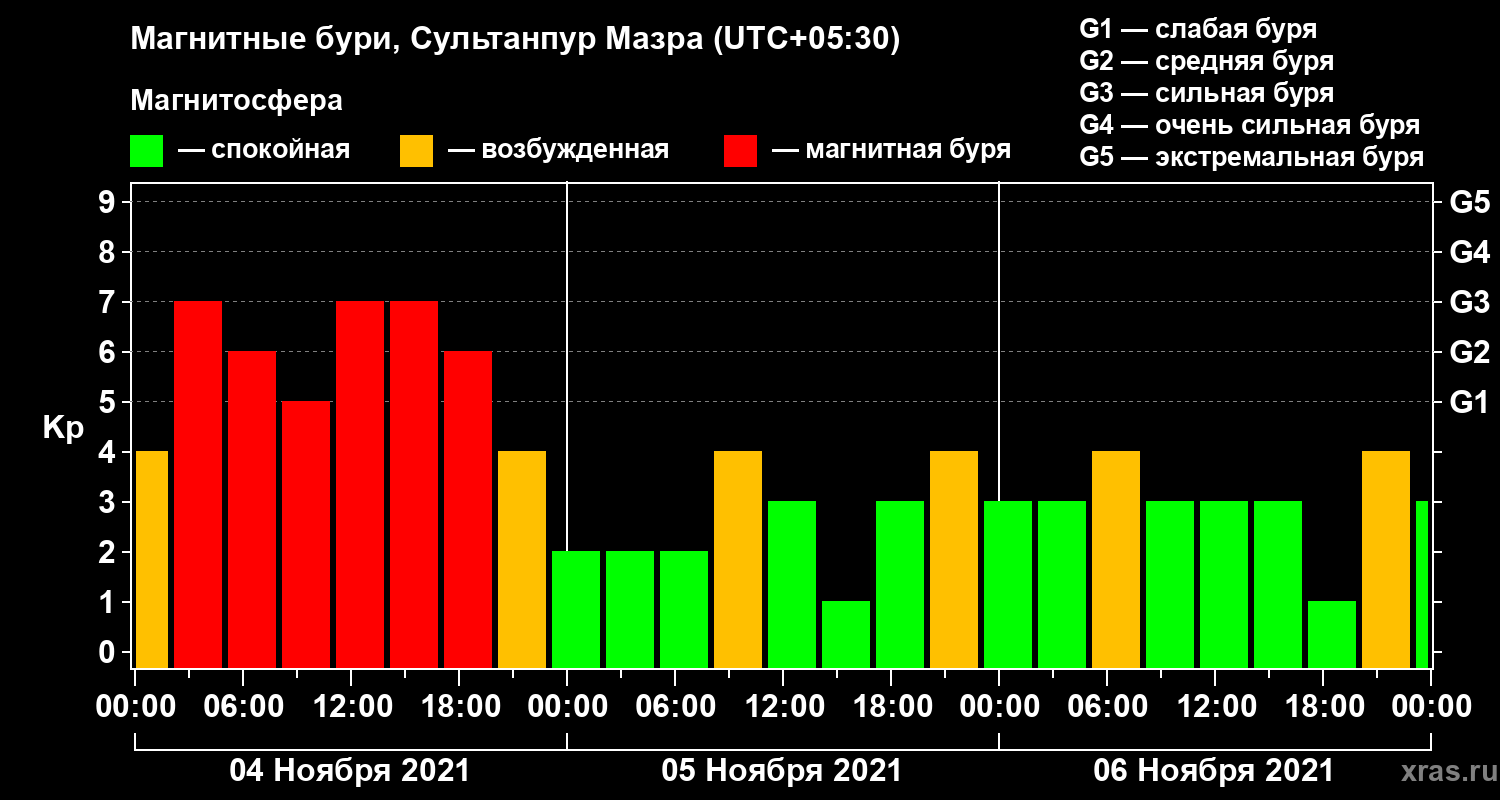Click the green Kp 1 bar on 06 Ноября
Screen dimensions: 1500x800
coord(1332,634)
